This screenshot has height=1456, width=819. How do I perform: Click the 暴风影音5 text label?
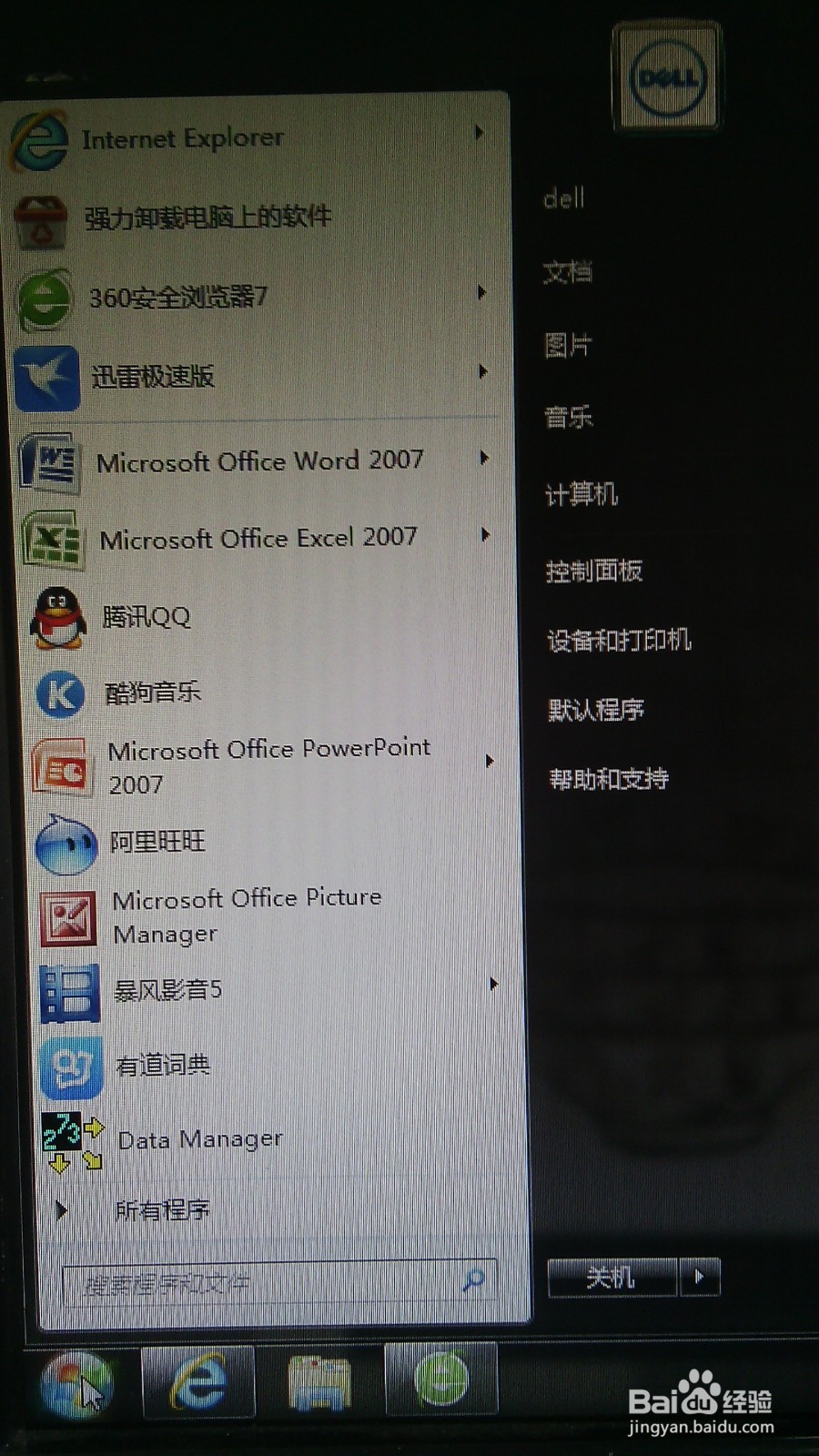(x=167, y=989)
